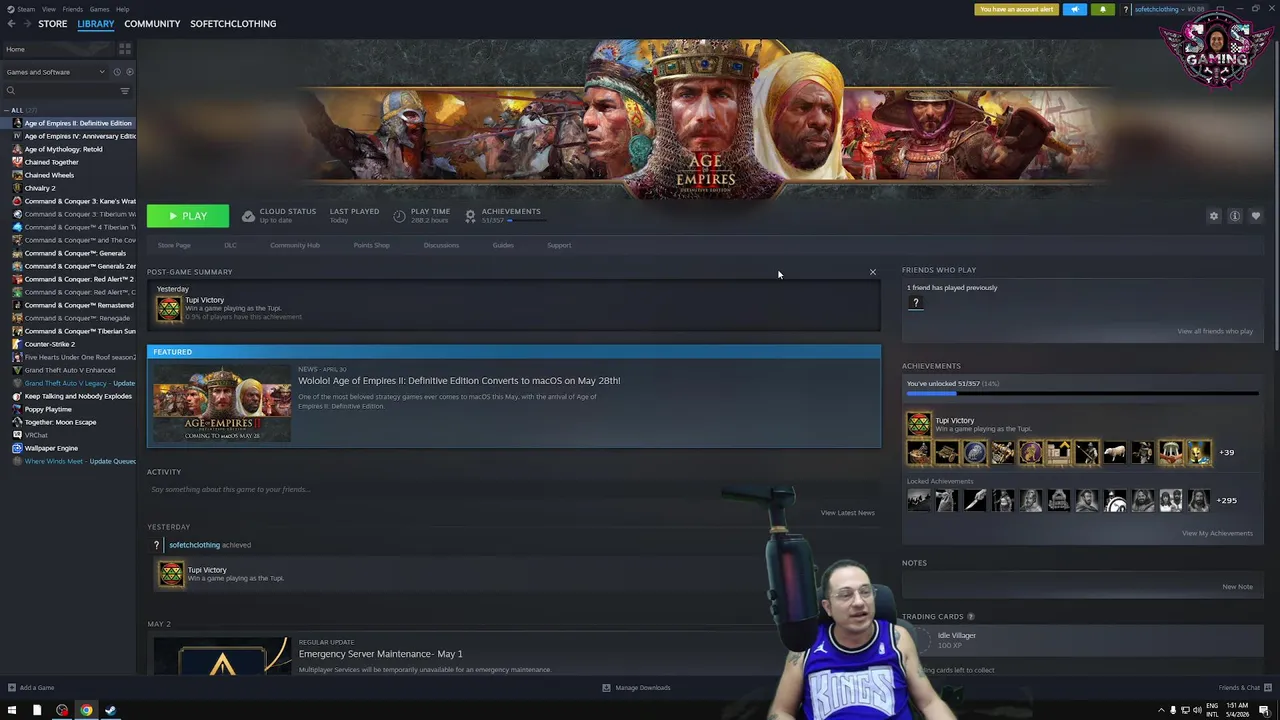Open the Guides link
The width and height of the screenshot is (1280, 720).
pyautogui.click(x=503, y=245)
